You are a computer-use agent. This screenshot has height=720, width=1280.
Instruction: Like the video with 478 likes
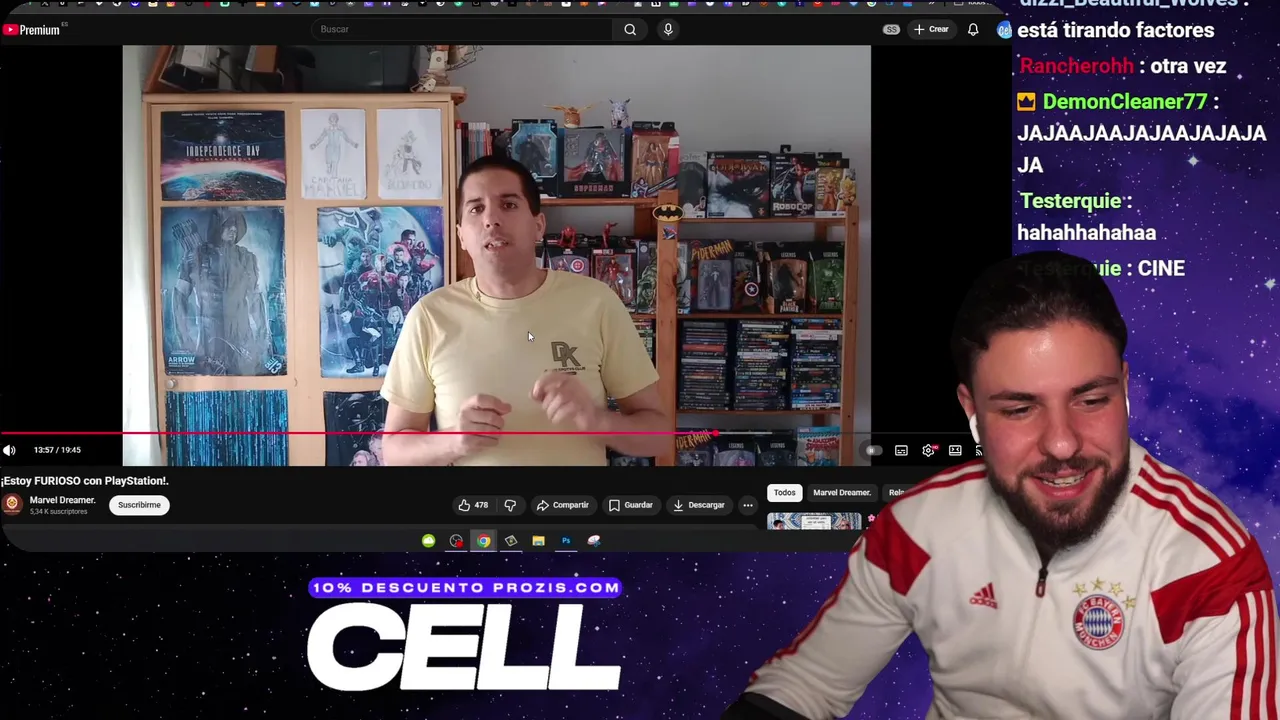click(472, 505)
